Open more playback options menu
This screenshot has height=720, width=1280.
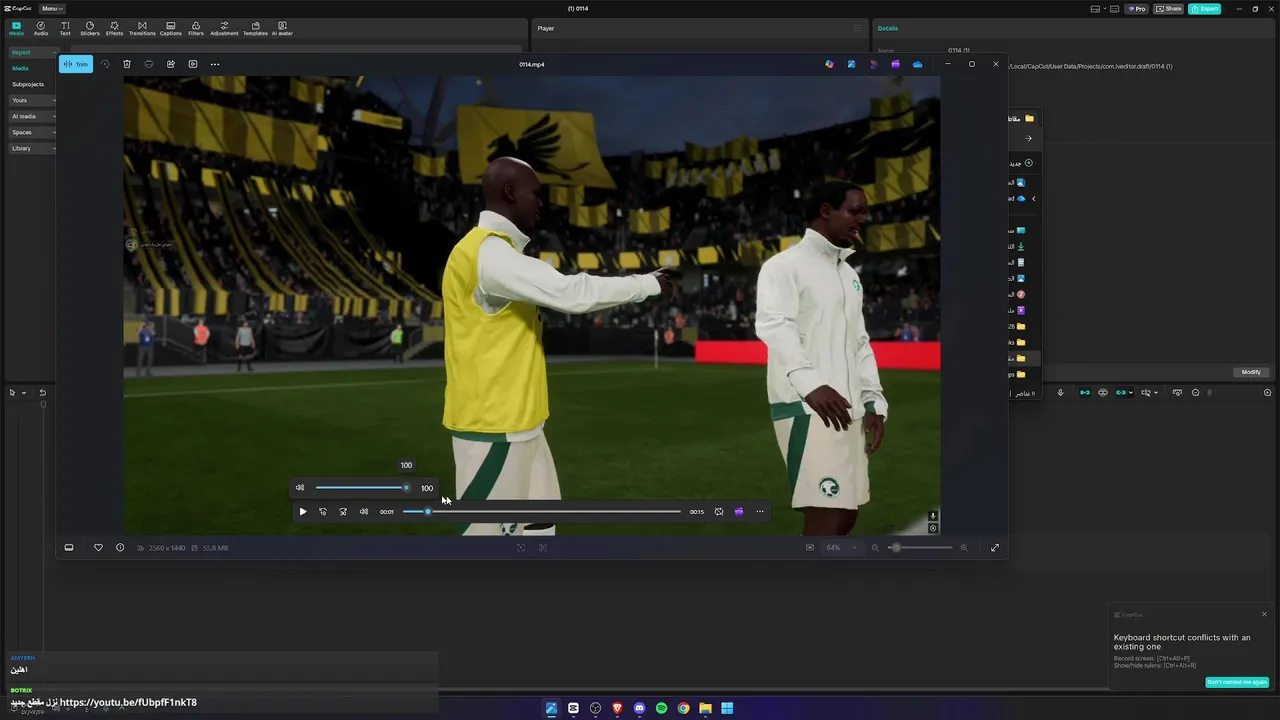(760, 512)
